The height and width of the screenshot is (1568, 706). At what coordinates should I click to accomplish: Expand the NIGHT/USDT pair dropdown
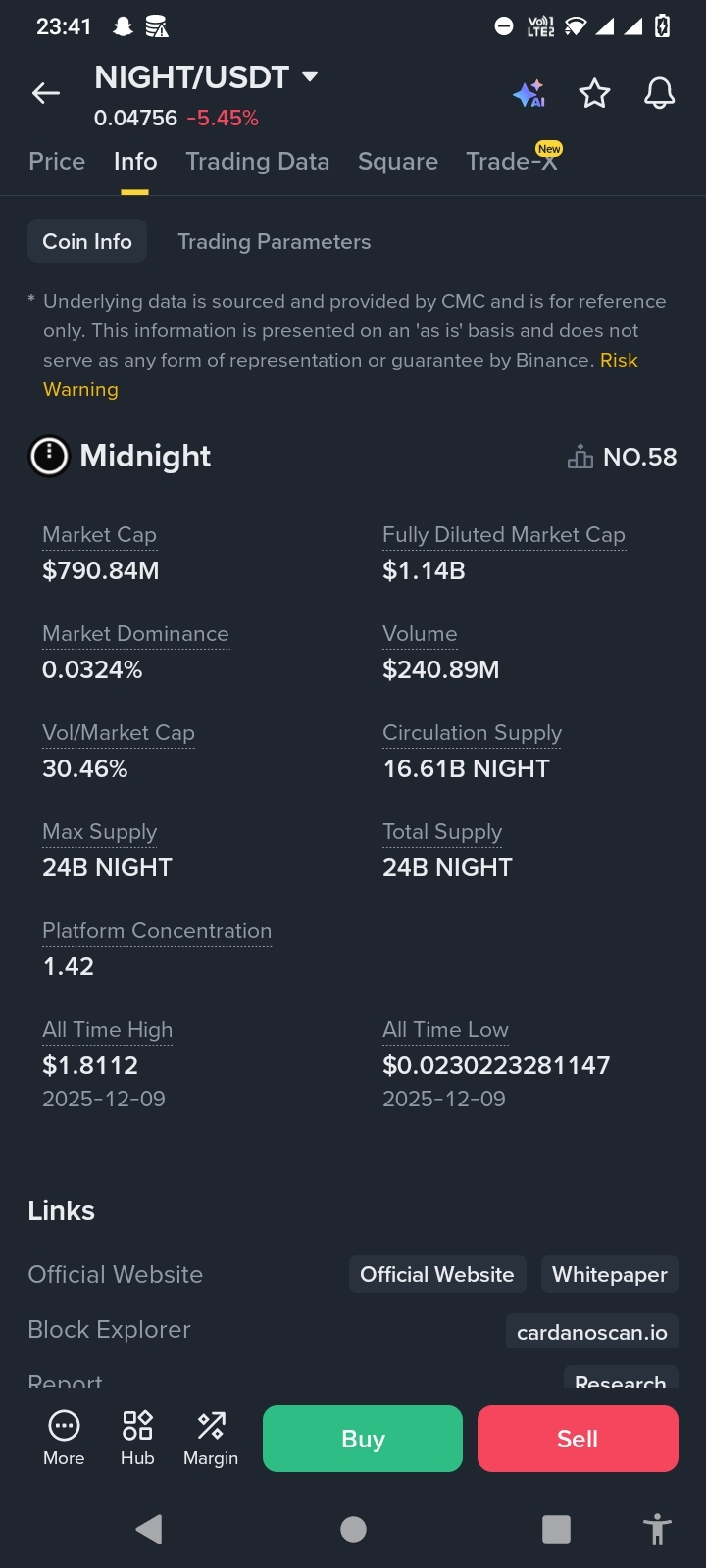[x=310, y=76]
